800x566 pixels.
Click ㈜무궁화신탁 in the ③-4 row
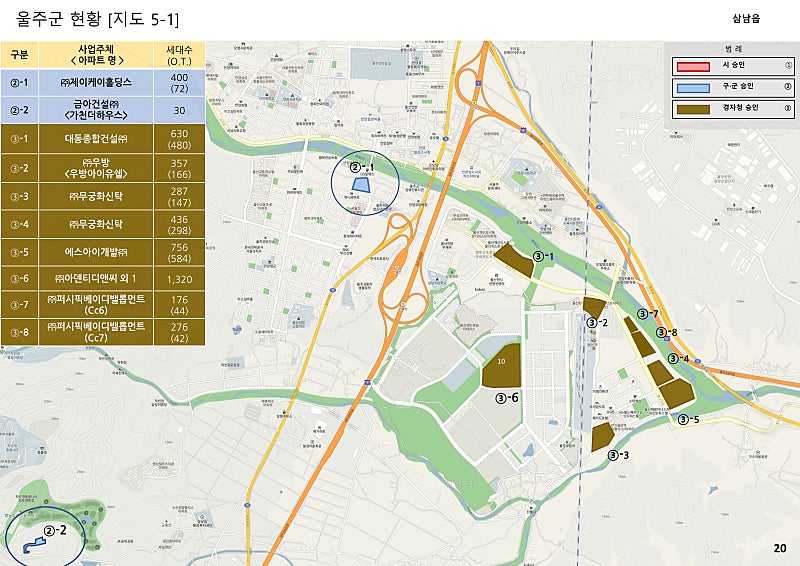pyautogui.click(x=96, y=224)
